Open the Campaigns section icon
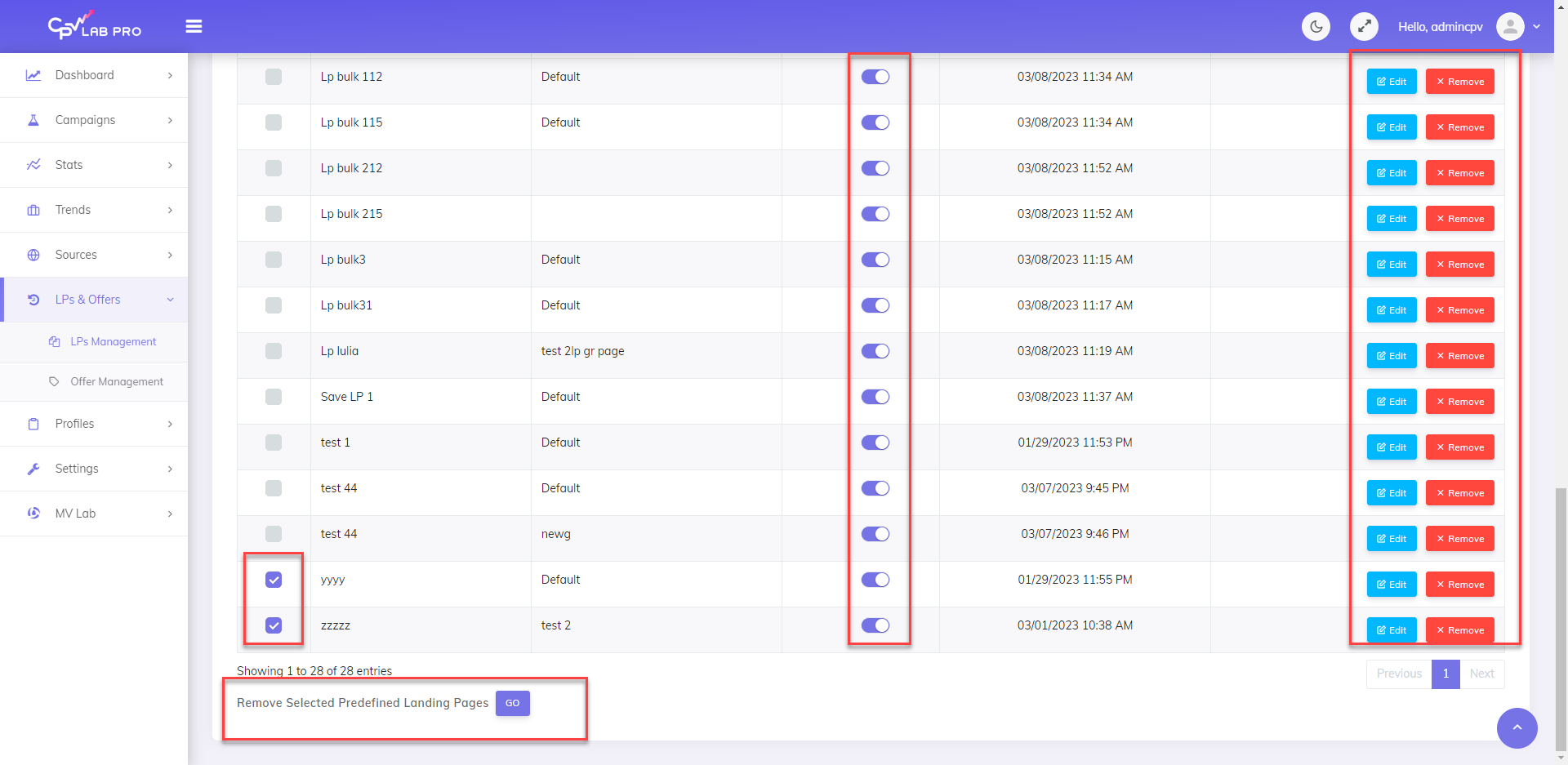1568x765 pixels. (33, 120)
